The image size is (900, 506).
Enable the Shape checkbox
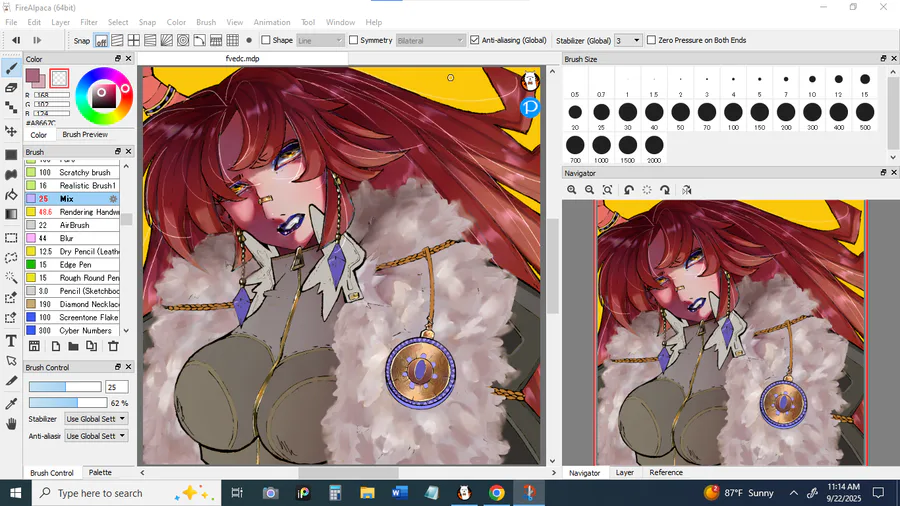coord(266,40)
